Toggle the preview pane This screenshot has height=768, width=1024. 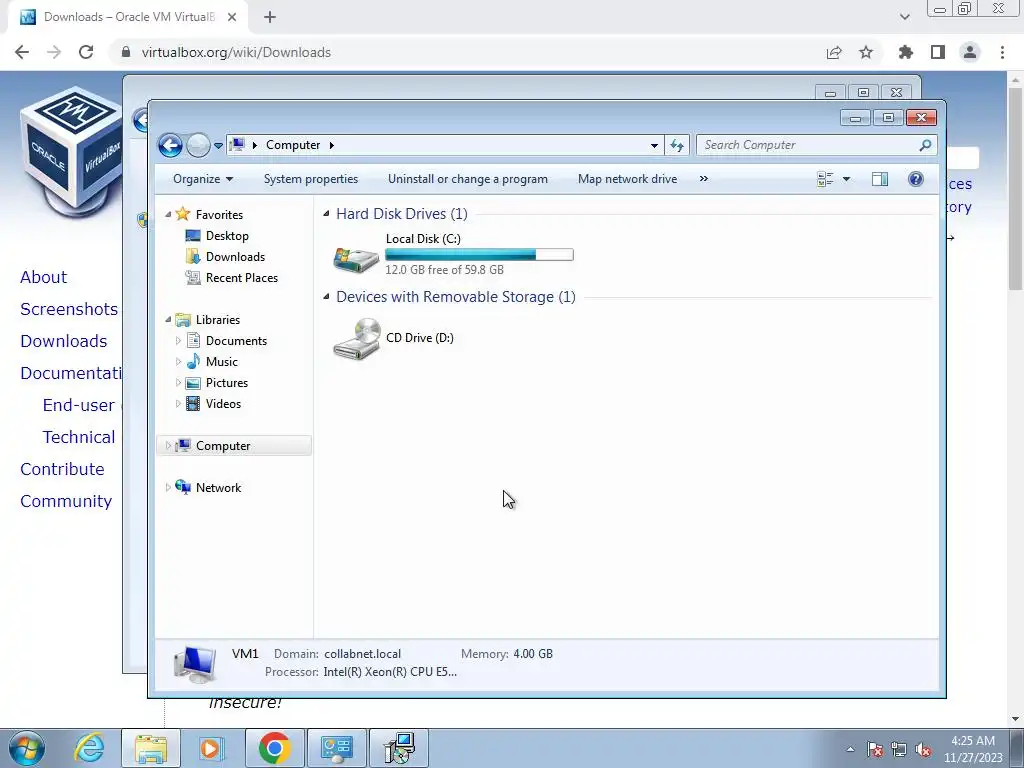[x=880, y=179]
